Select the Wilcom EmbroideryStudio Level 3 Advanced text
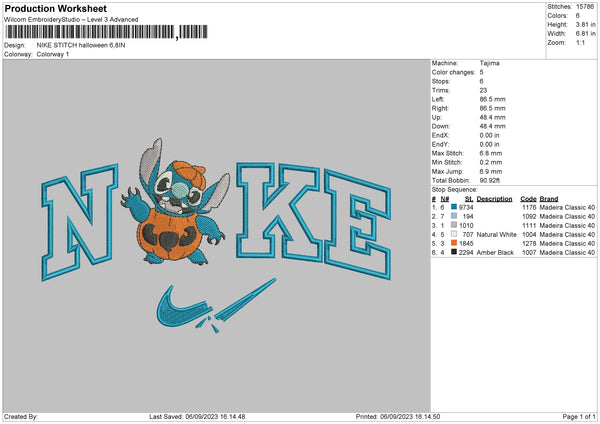Image resolution: width=600 pixels, height=424 pixels. click(71, 20)
